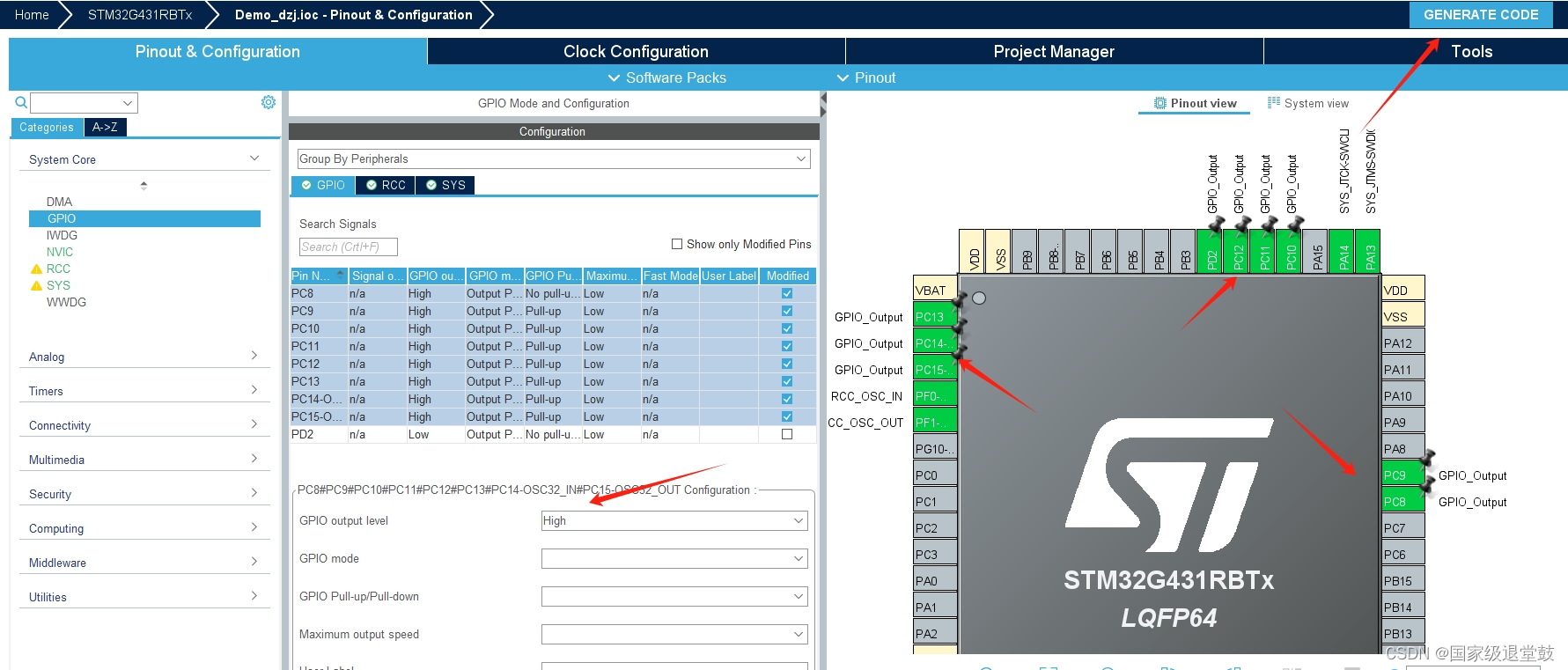Toggle Modified checkbox for PD2 row

pos(787,434)
